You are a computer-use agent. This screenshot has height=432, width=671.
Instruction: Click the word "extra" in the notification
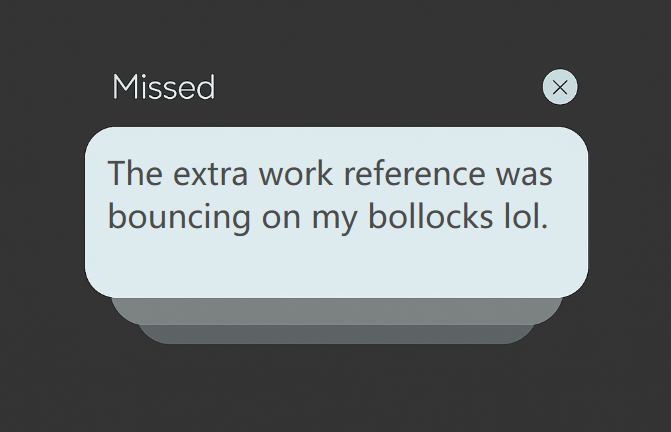[210, 174]
